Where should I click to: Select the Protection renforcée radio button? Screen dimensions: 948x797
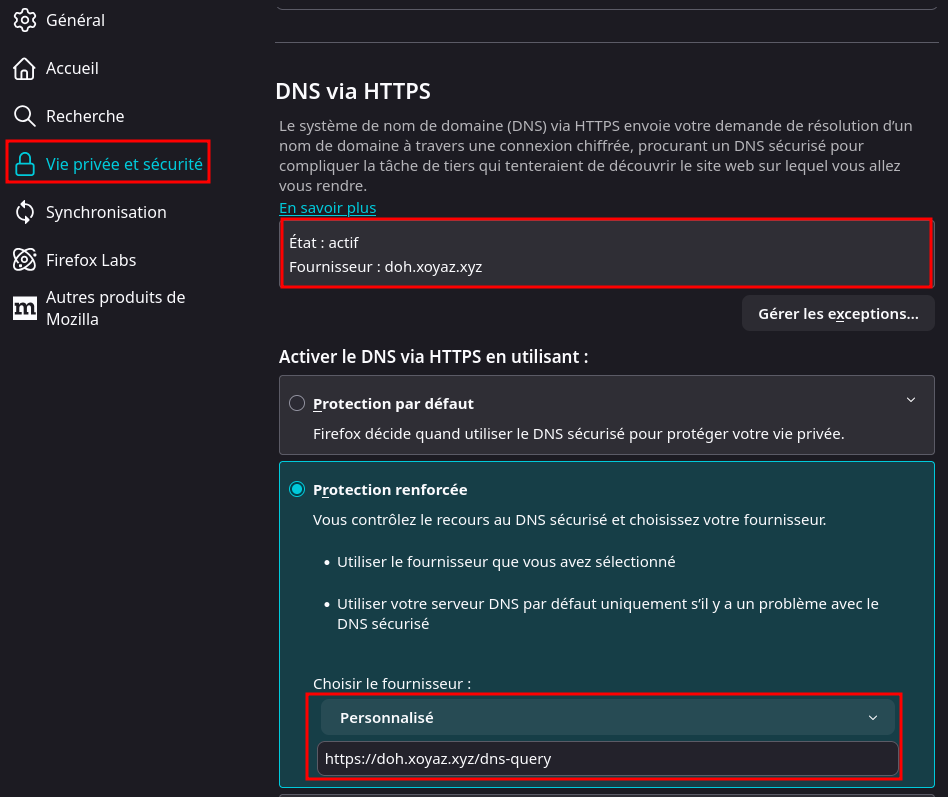pos(297,490)
